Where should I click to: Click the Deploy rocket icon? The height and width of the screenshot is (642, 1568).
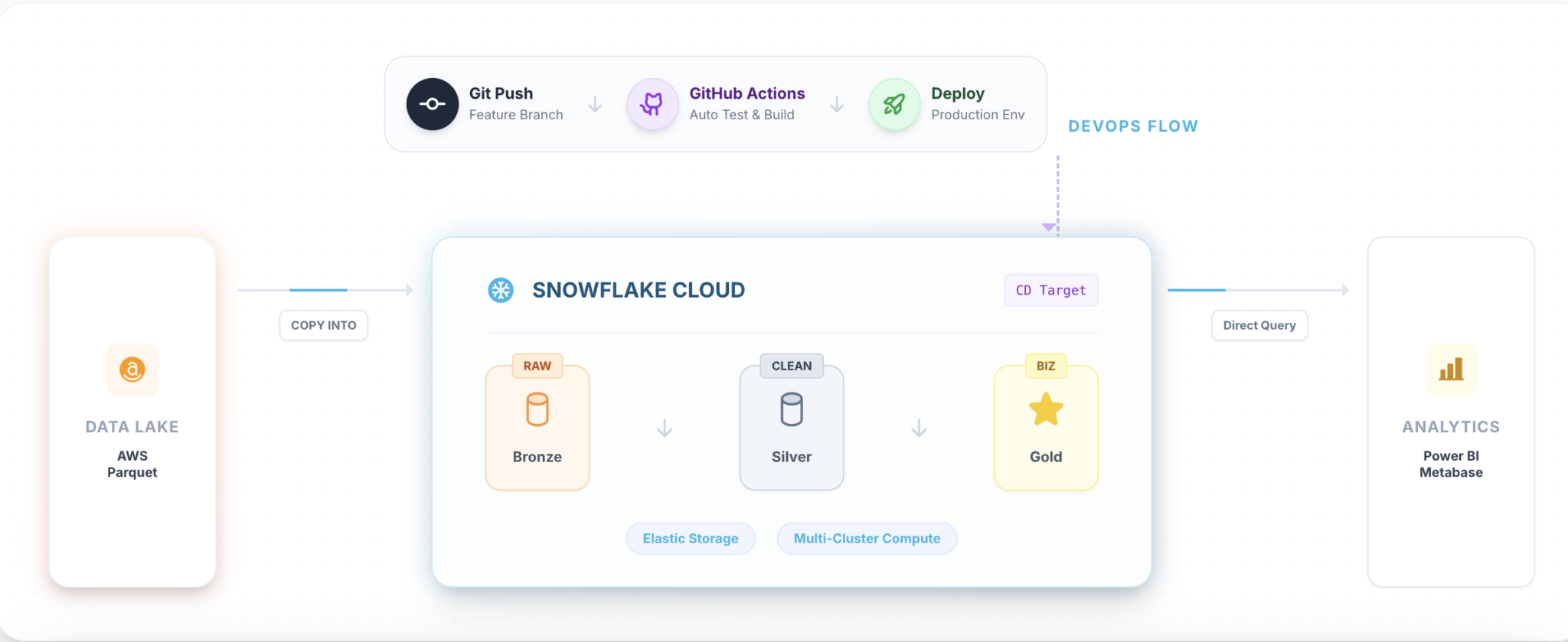click(x=894, y=104)
